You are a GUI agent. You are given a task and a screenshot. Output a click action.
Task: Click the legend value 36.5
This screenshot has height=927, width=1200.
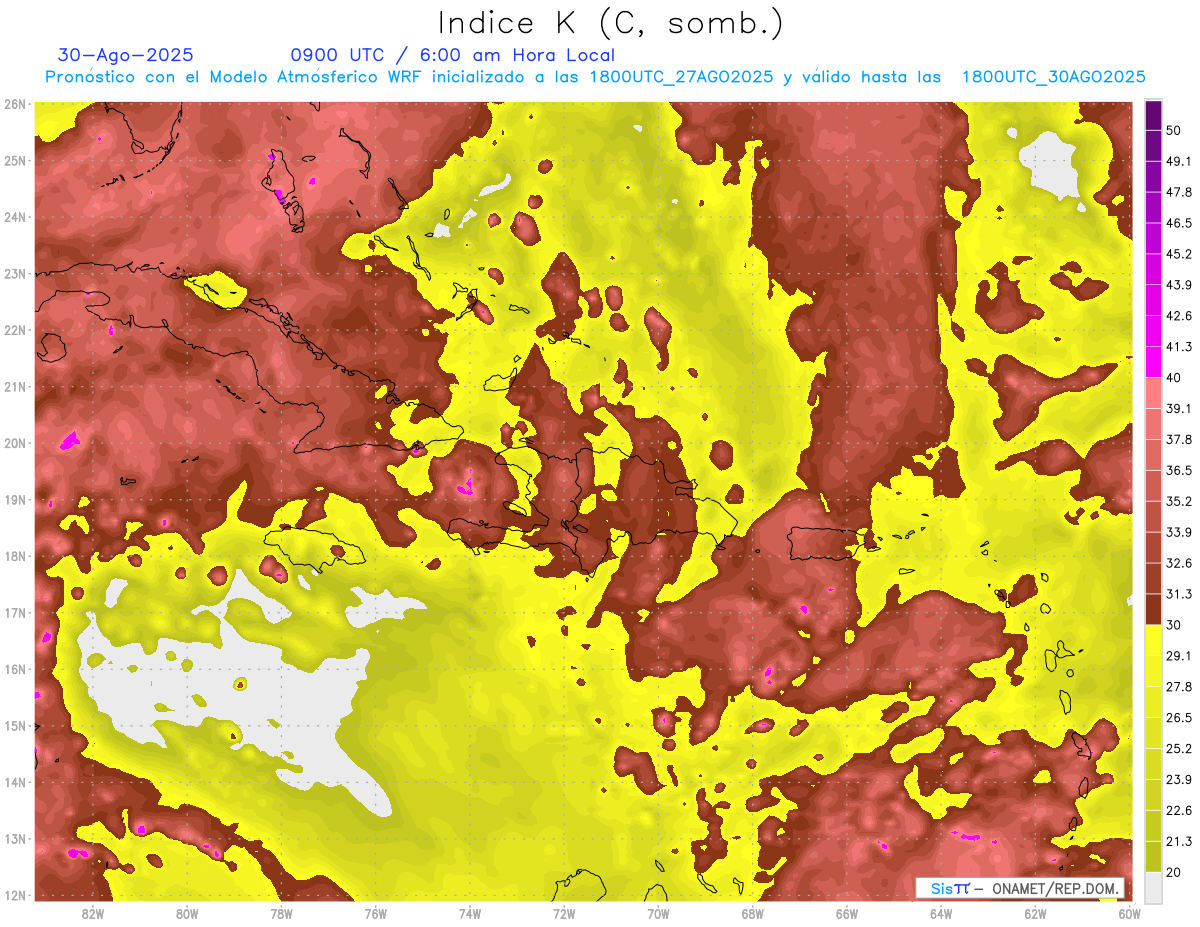click(x=1178, y=470)
